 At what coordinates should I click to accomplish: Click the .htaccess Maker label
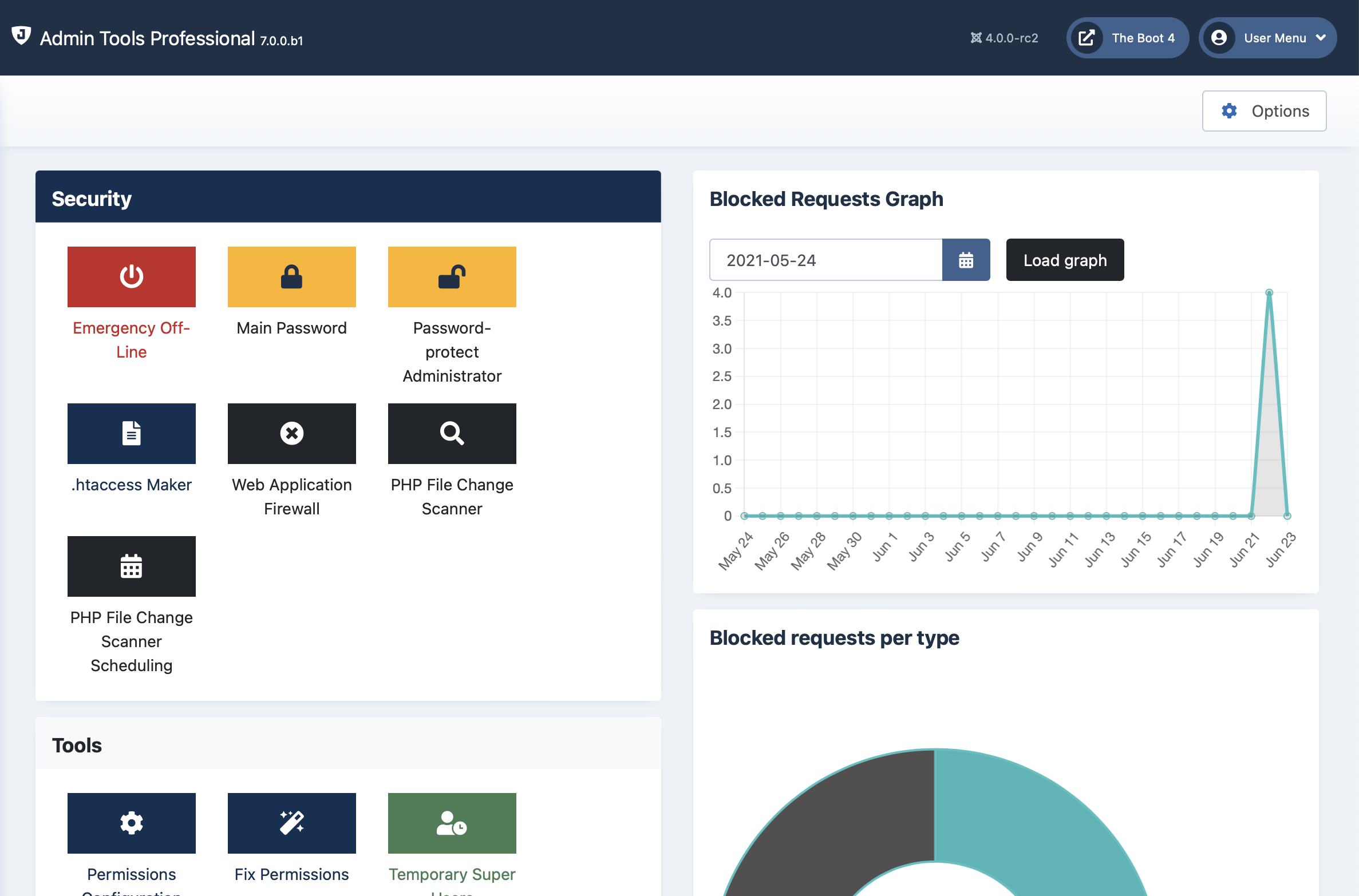131,485
